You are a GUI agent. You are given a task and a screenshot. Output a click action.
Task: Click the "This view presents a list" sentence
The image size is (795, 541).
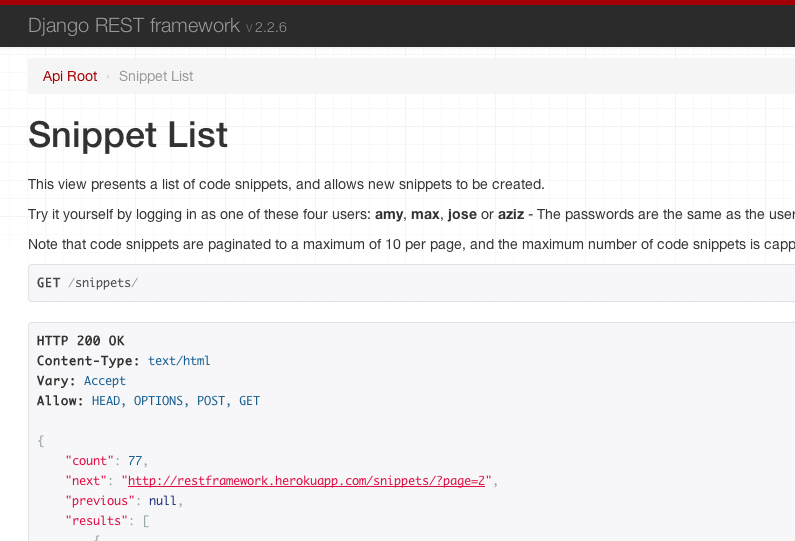(x=286, y=184)
